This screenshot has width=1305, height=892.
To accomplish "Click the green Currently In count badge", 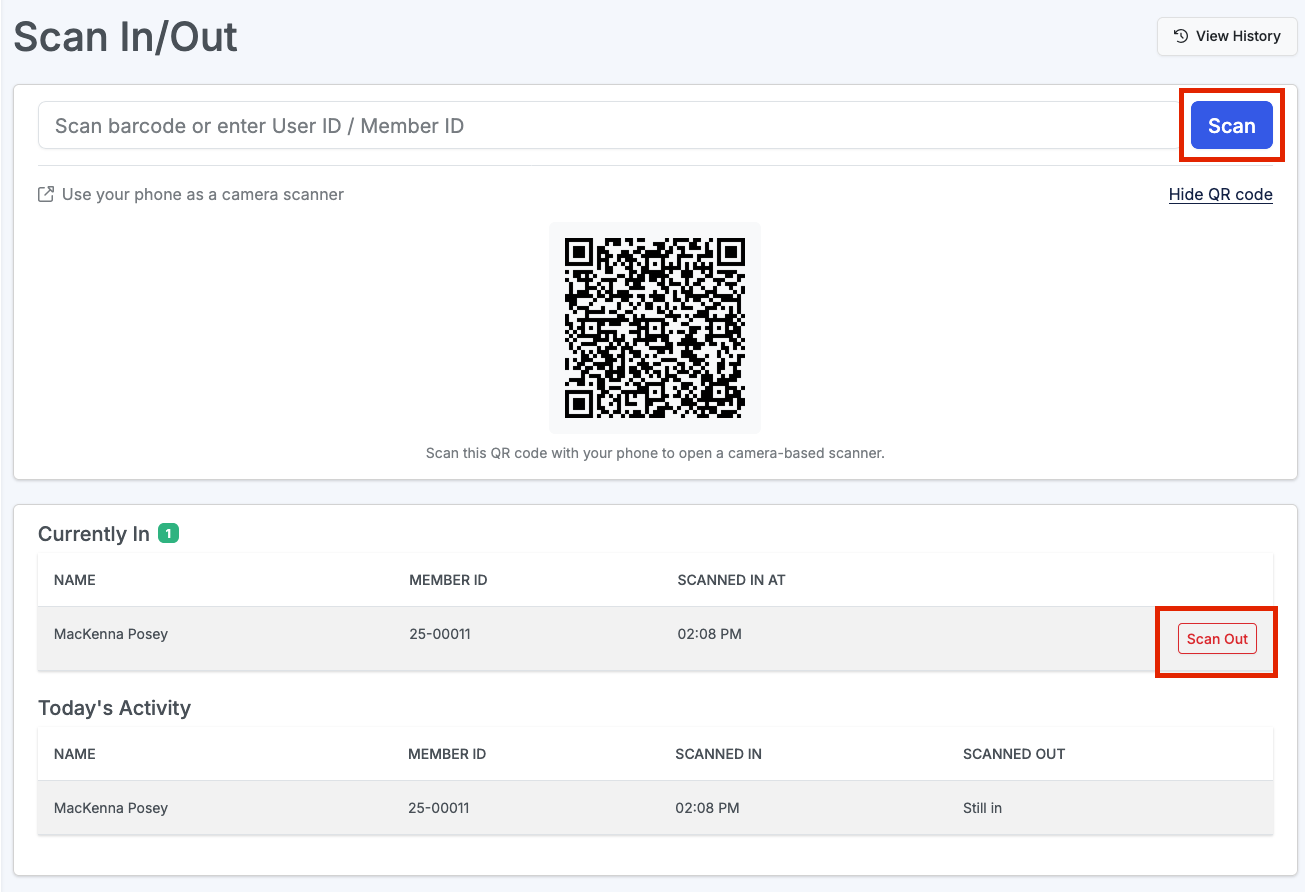I will point(169,534).
